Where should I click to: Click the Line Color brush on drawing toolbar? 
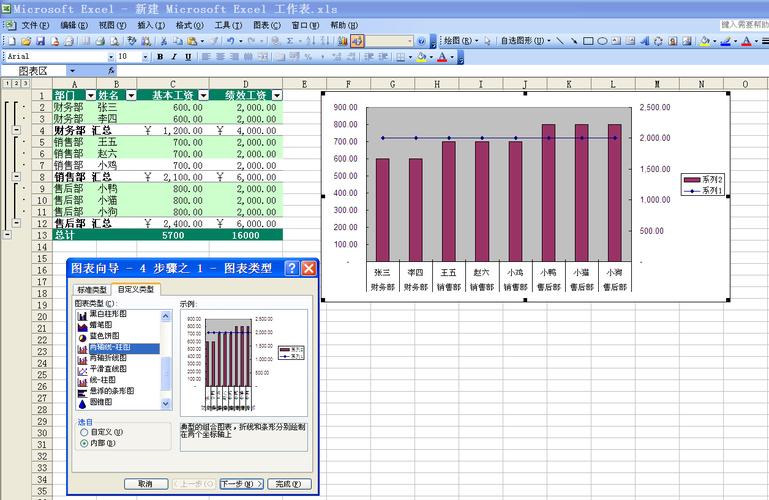725,41
